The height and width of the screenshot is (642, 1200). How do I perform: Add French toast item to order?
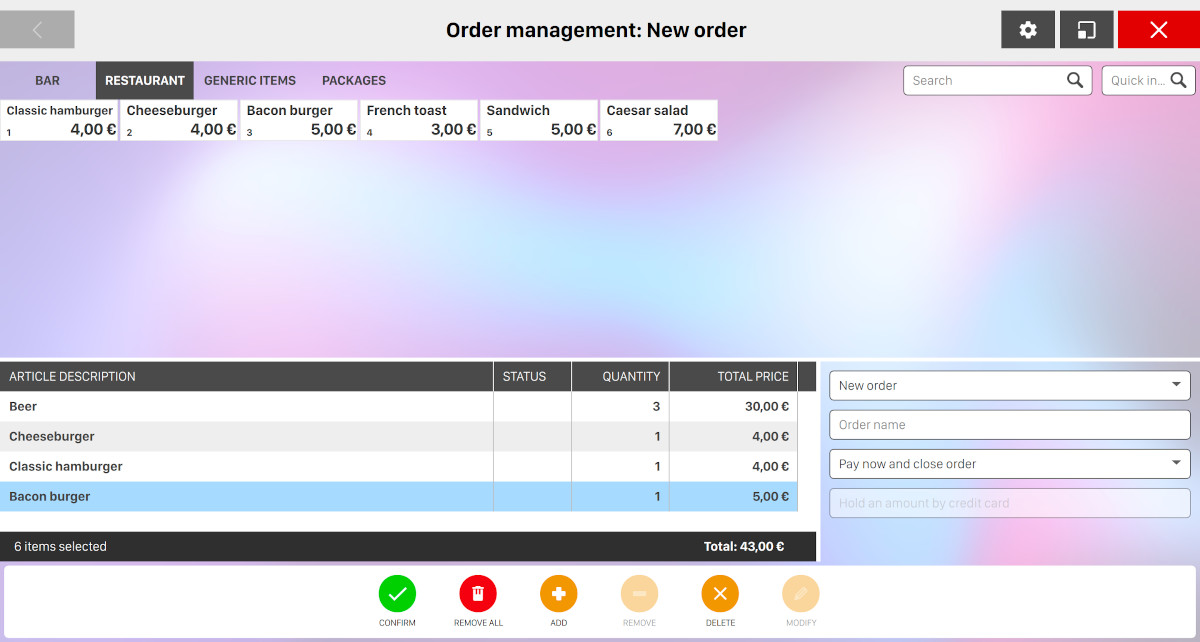click(419, 120)
